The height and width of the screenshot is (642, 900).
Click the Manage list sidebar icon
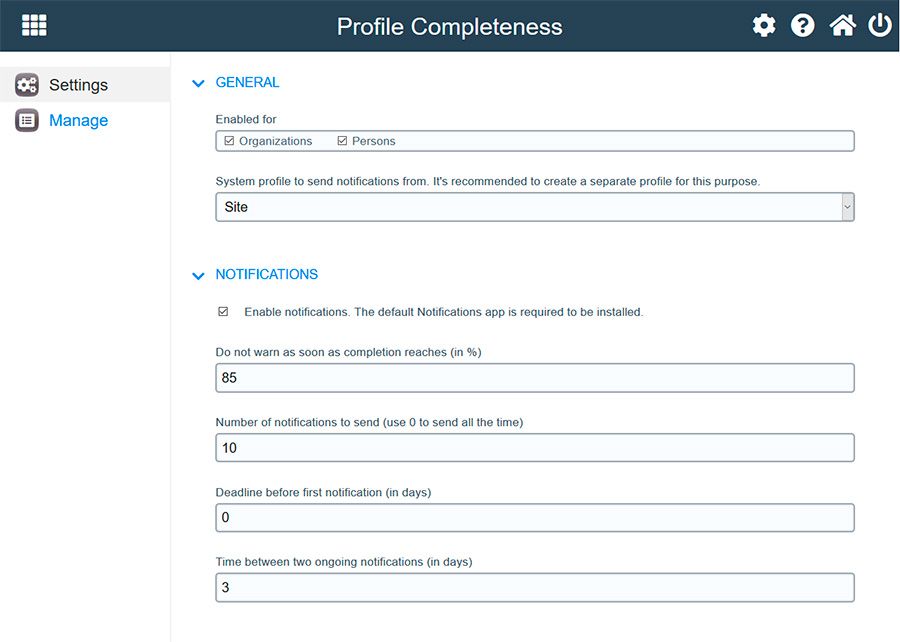[27, 120]
